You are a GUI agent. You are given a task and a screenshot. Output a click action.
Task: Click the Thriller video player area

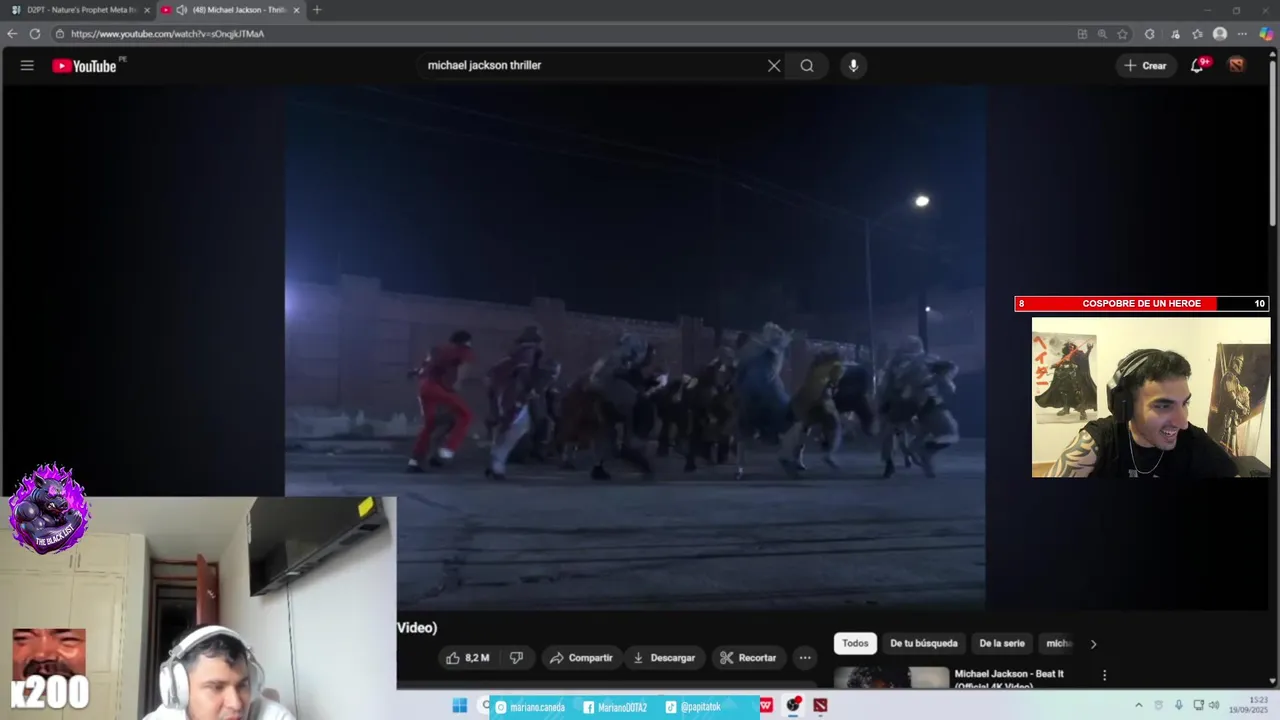pos(635,347)
